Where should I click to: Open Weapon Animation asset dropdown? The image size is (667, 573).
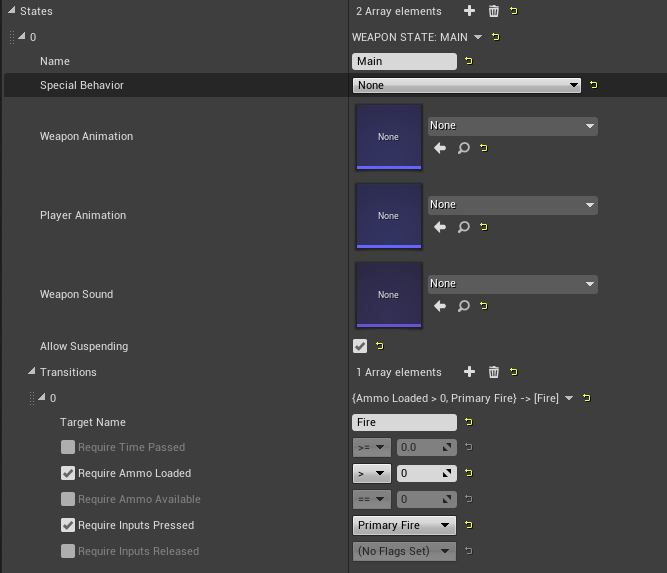coord(513,126)
